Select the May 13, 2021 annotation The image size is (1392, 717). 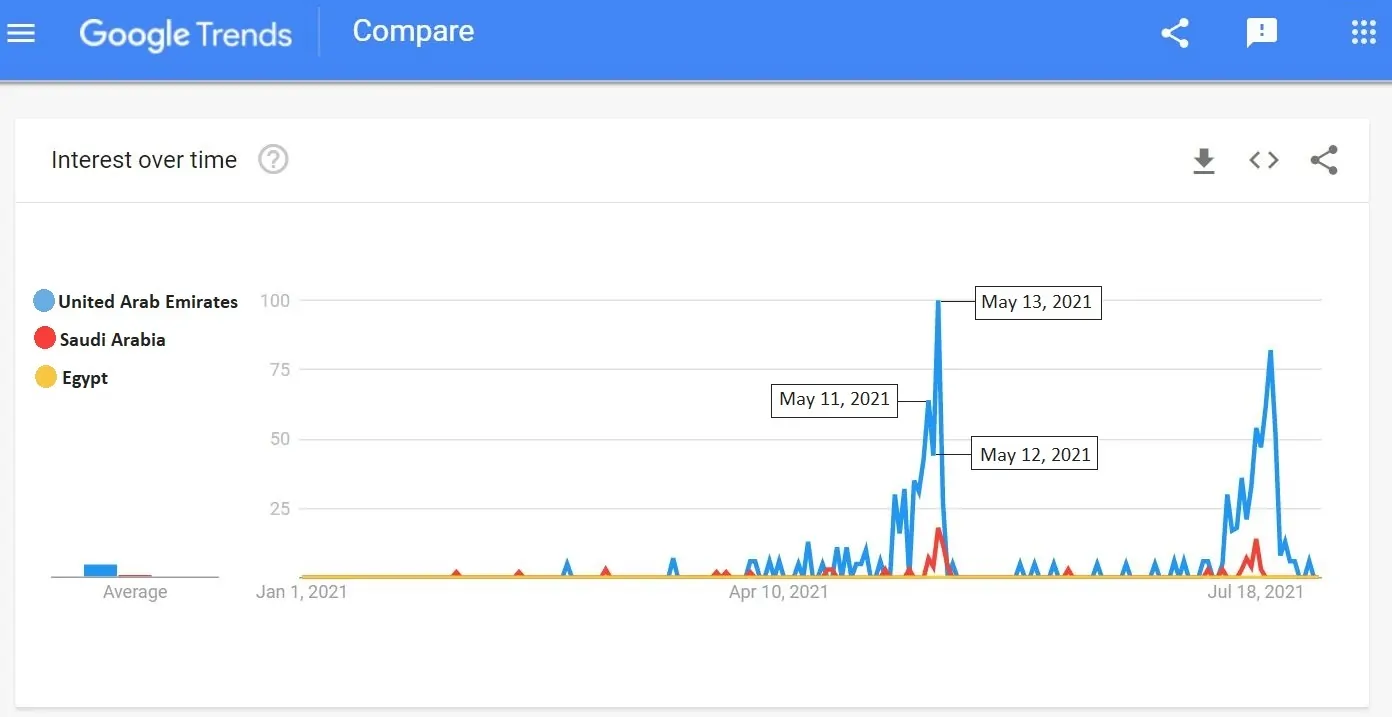coord(1037,302)
